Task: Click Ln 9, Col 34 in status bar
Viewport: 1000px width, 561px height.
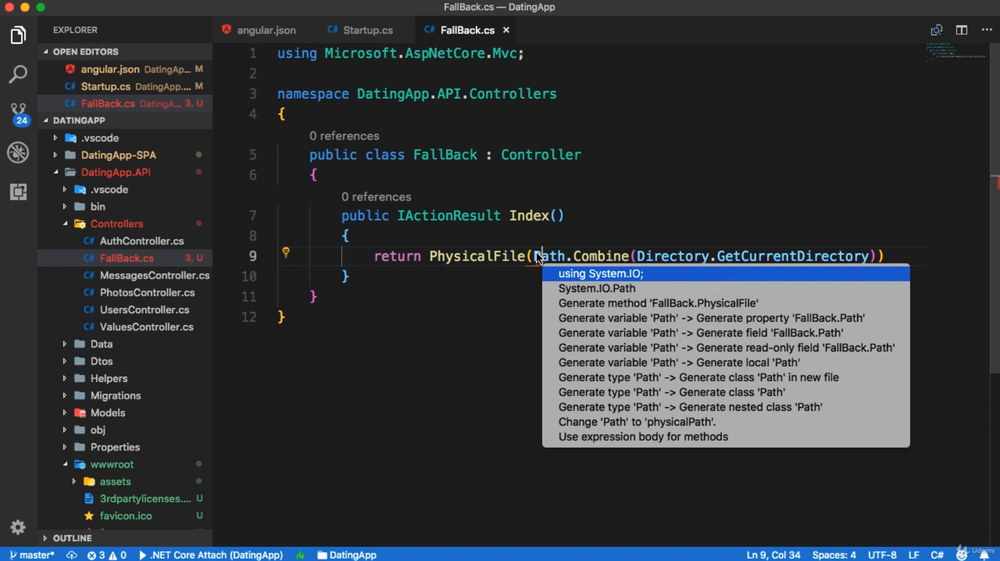Action: (x=773, y=555)
